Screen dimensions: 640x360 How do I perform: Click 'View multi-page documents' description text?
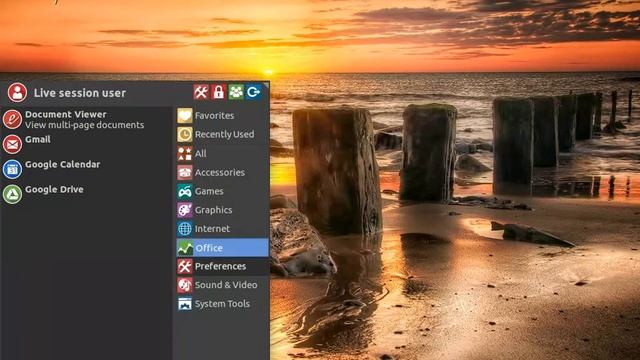[x=84, y=125]
